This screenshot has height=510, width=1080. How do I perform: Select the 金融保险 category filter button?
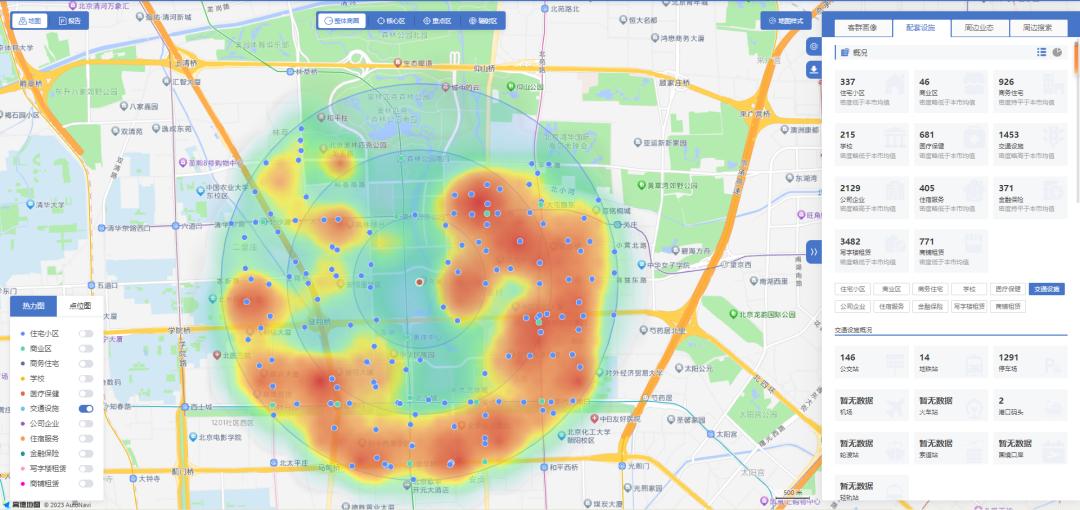[x=930, y=307]
